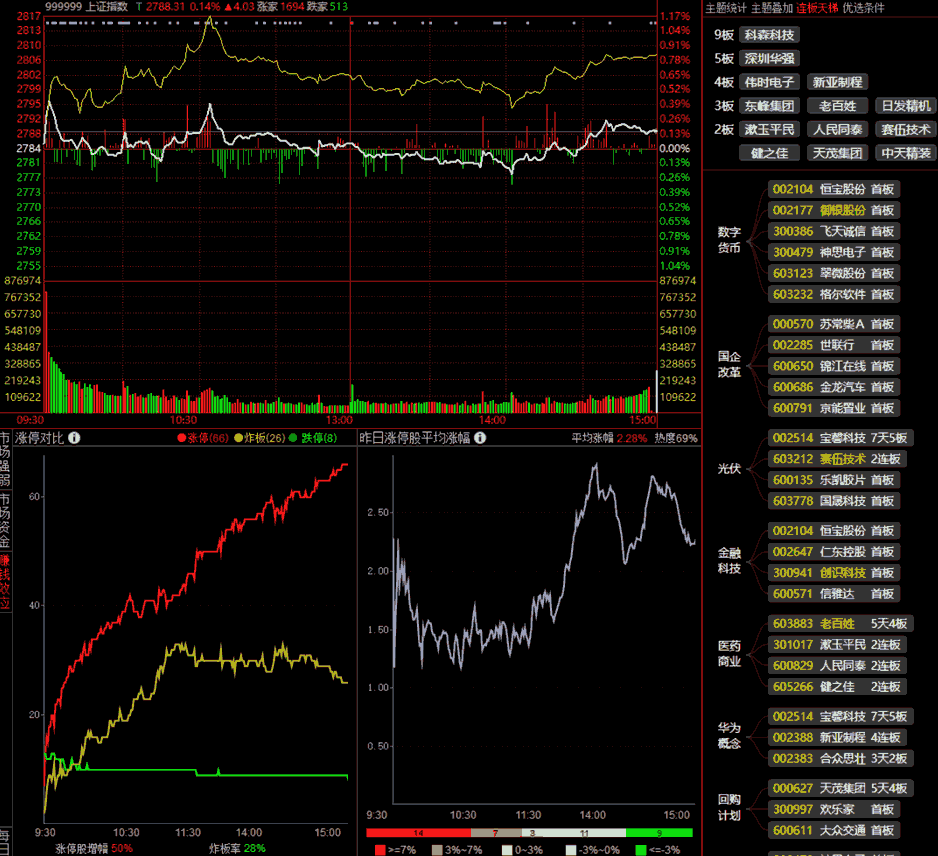
Task: Click the red segment labeled 14 in distribution bar
Action: coord(418,833)
